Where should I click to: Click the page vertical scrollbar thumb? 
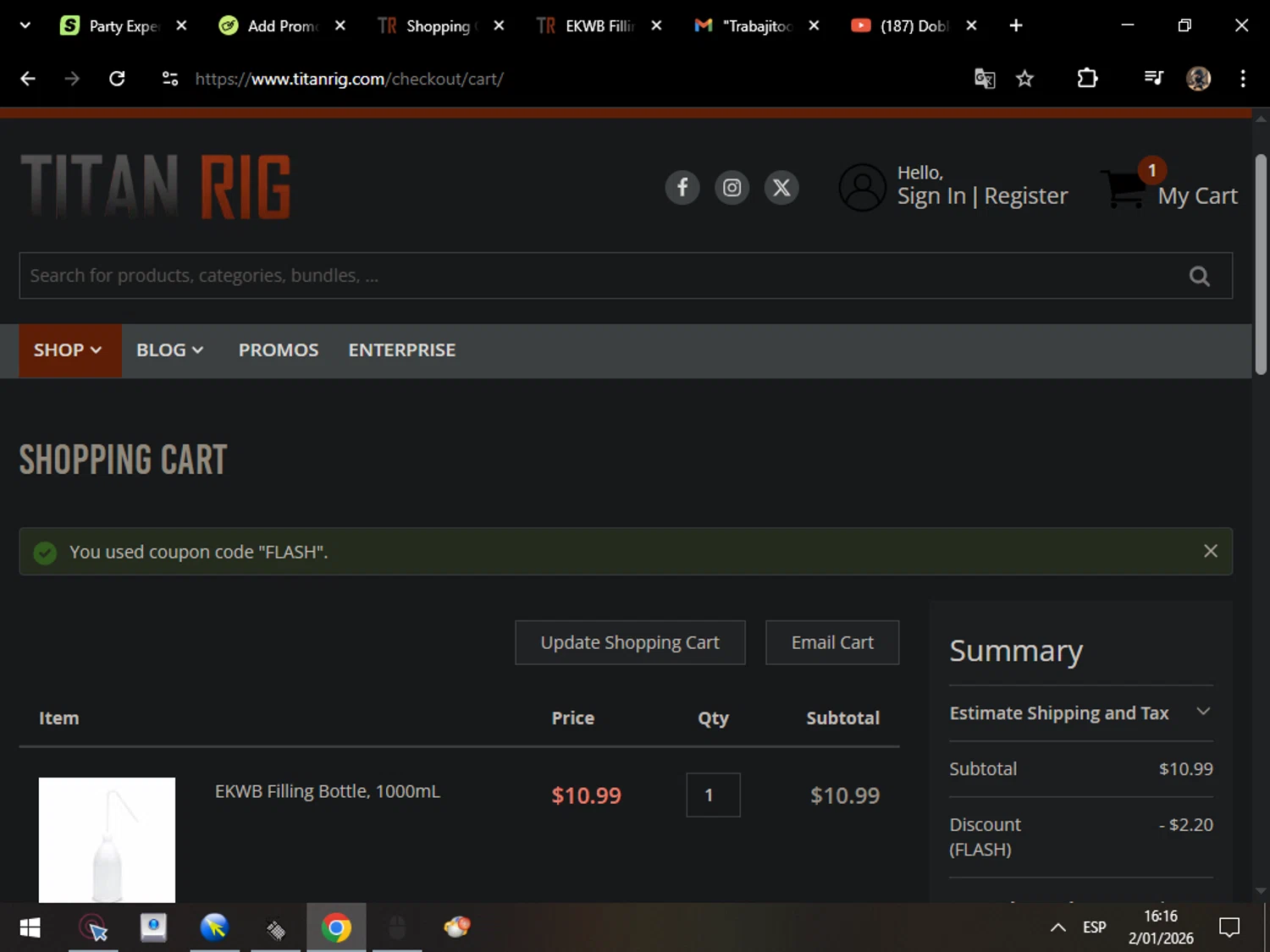(1261, 264)
